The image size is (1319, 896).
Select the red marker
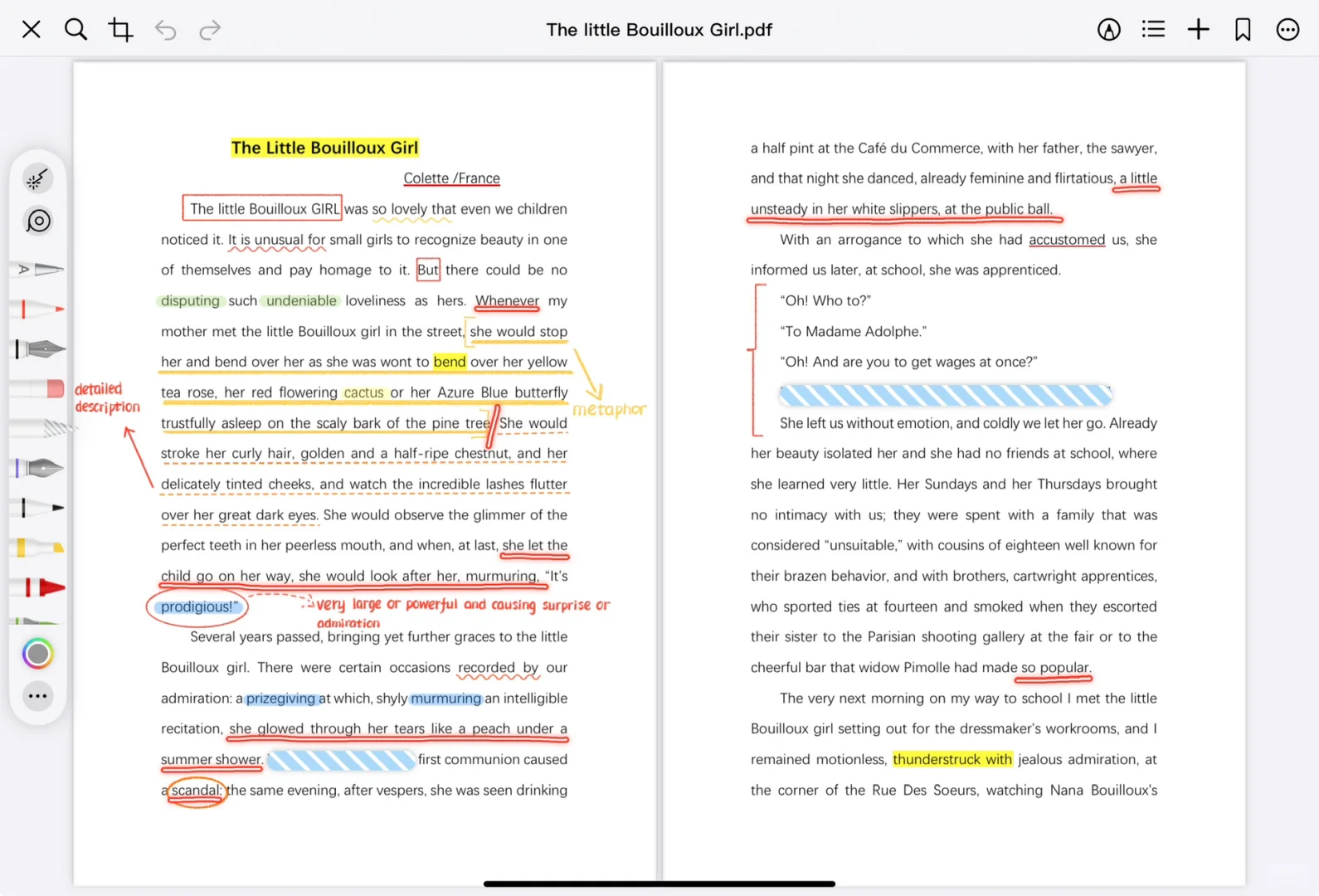point(39,587)
